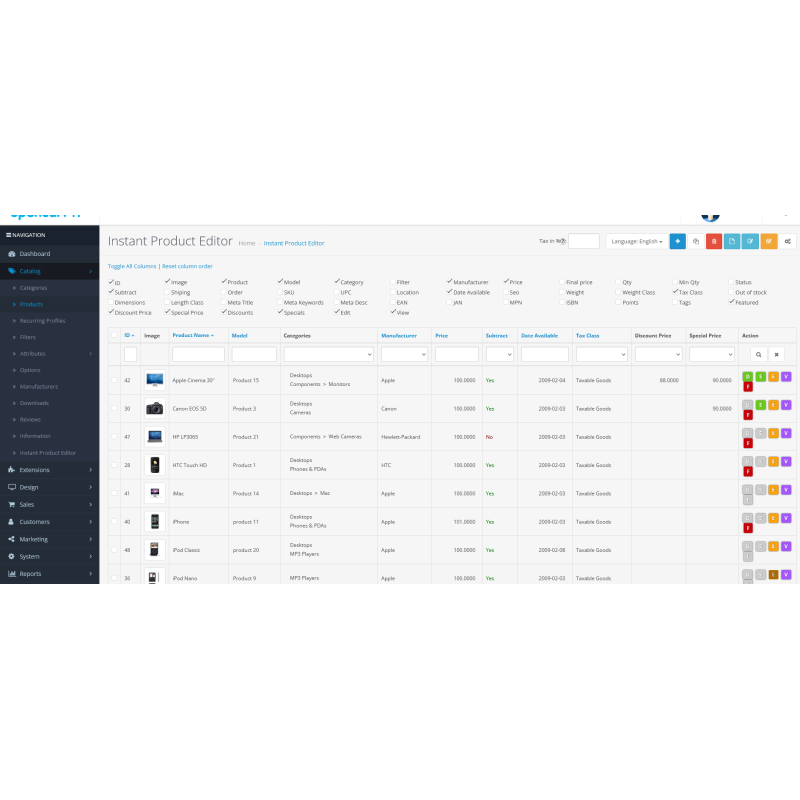Clear filters with the X button
Screen dimensions: 800x800
pyautogui.click(x=776, y=354)
